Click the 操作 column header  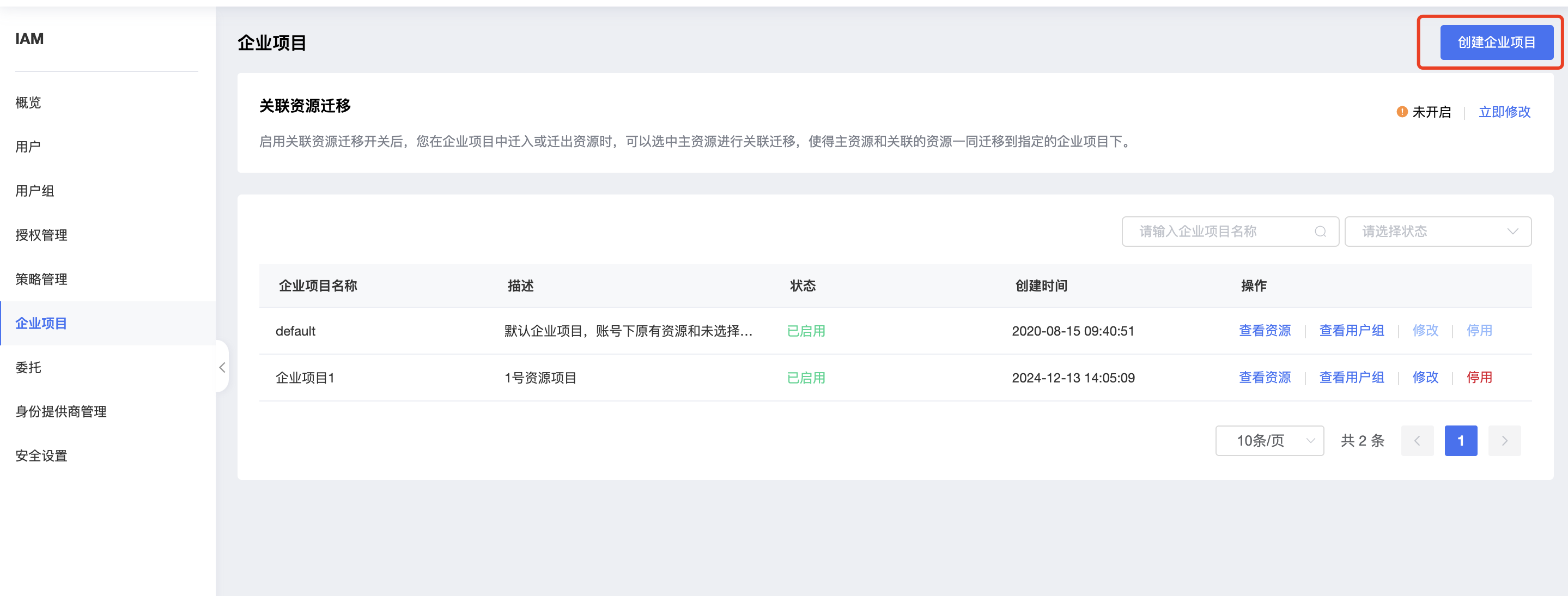click(x=1253, y=285)
